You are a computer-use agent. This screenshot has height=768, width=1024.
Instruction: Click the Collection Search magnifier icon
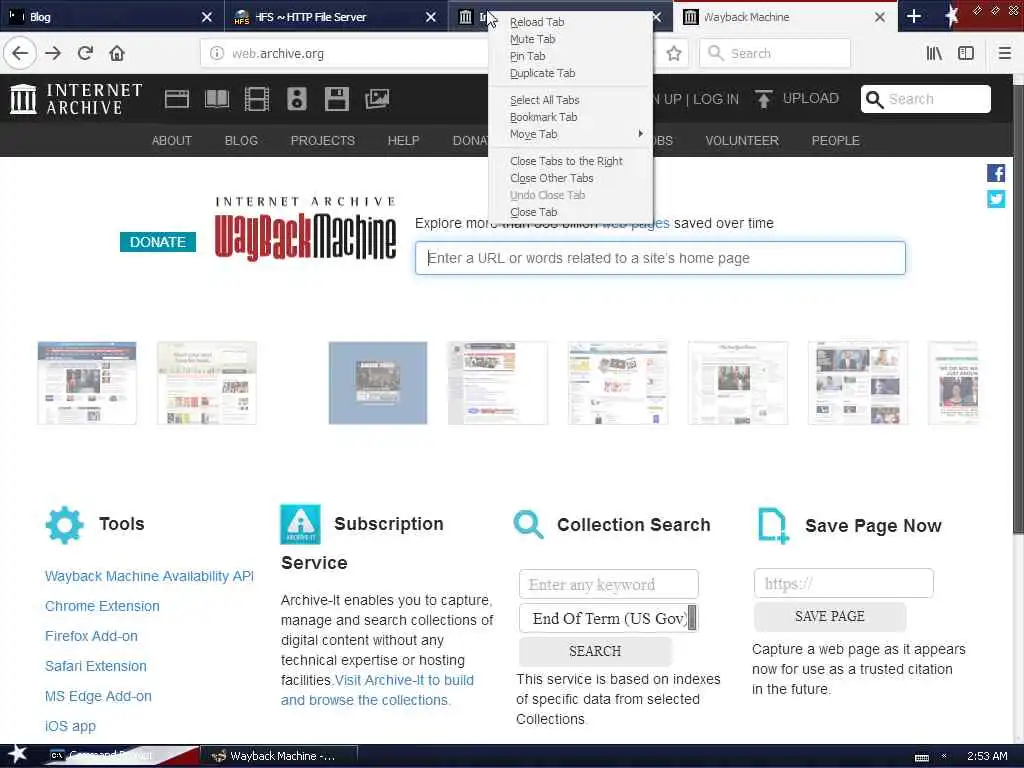pyautogui.click(x=528, y=525)
